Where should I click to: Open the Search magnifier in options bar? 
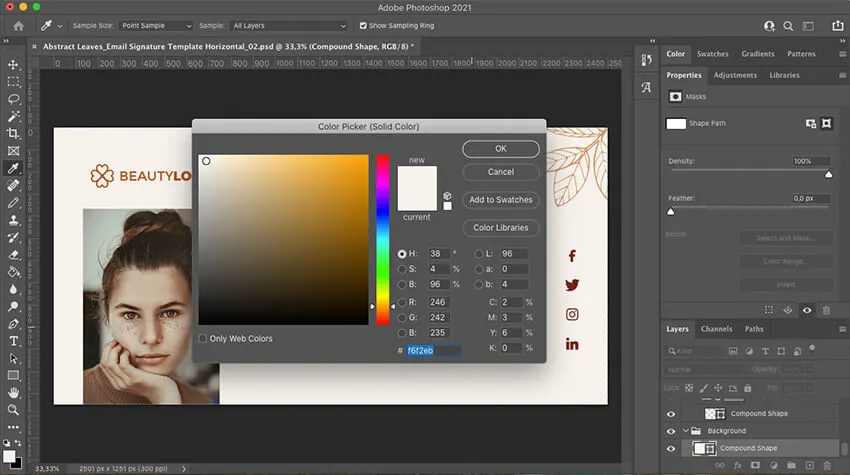[x=788, y=26]
